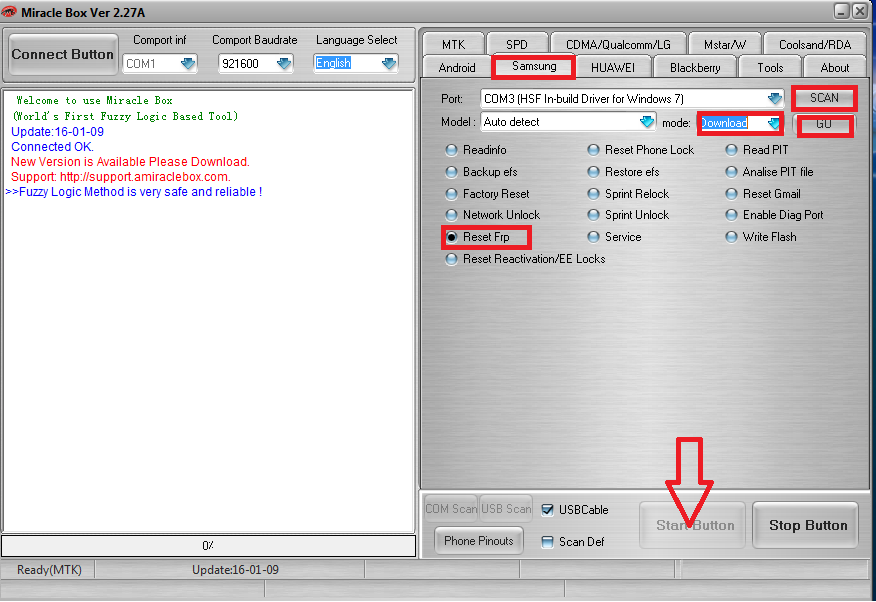This screenshot has height=602, width=876.
Task: Open the Blackberry tab
Action: [695, 68]
